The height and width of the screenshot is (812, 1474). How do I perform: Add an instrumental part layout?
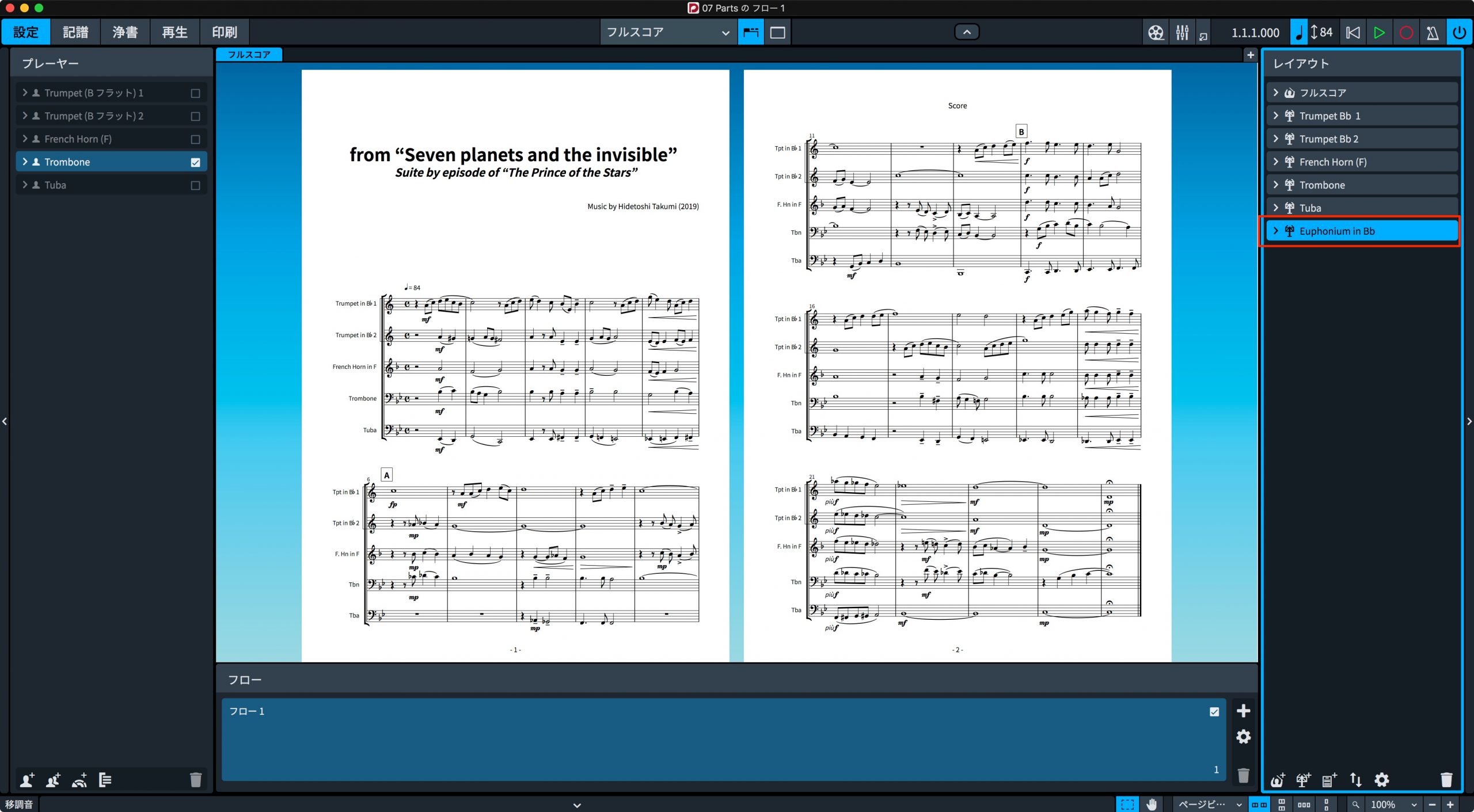(x=1303, y=780)
